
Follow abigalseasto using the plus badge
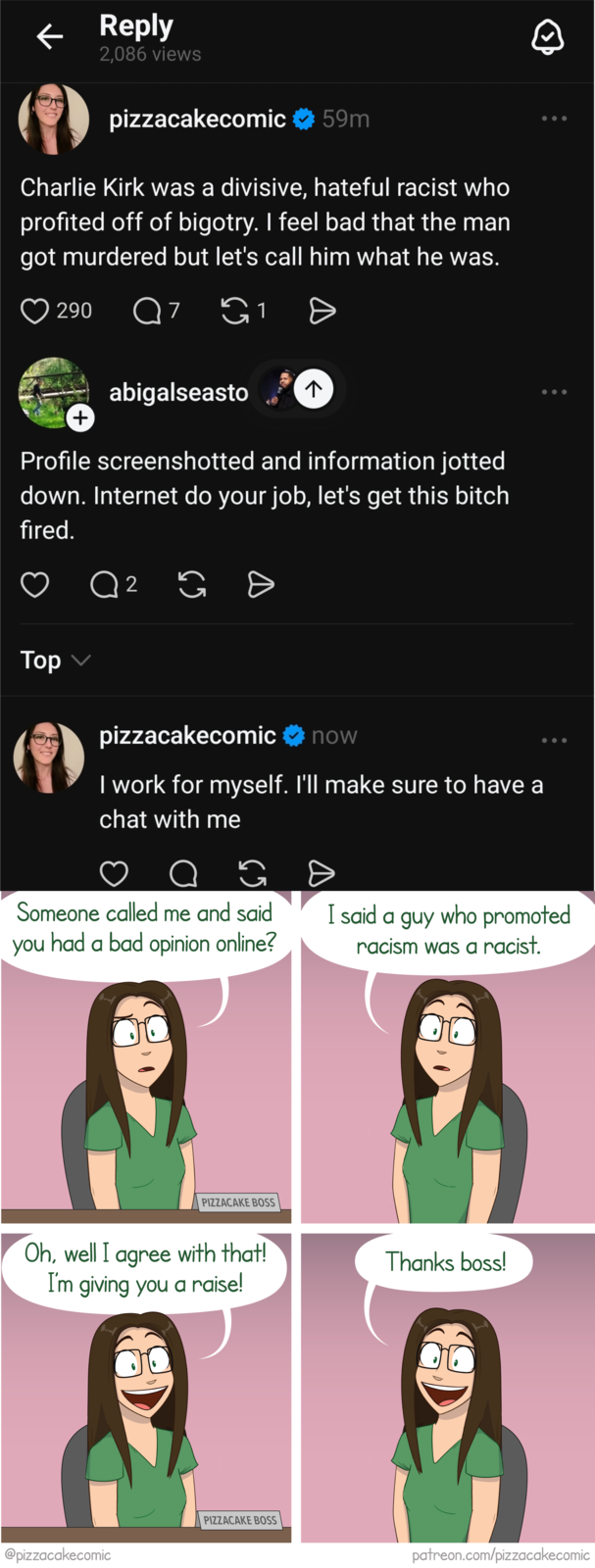pos(80,417)
